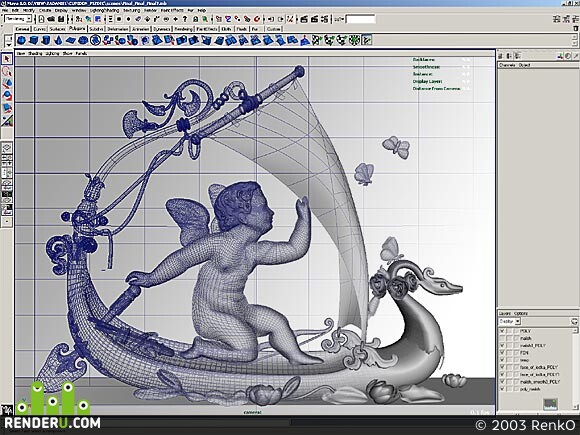
Task: Select the polygon sphere shelf icon
Action: tap(21, 40)
